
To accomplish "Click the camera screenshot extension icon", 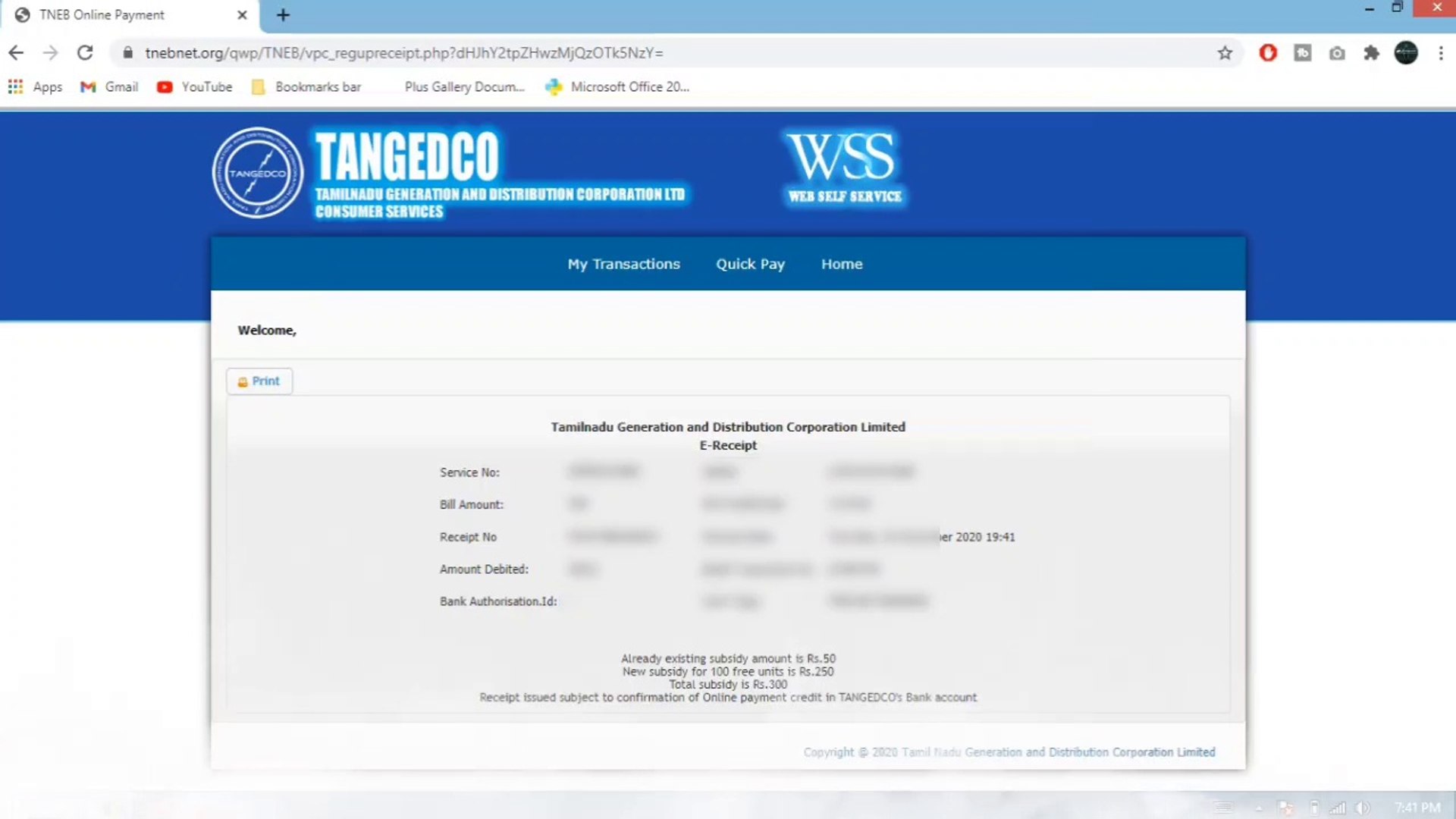I will click(x=1337, y=53).
